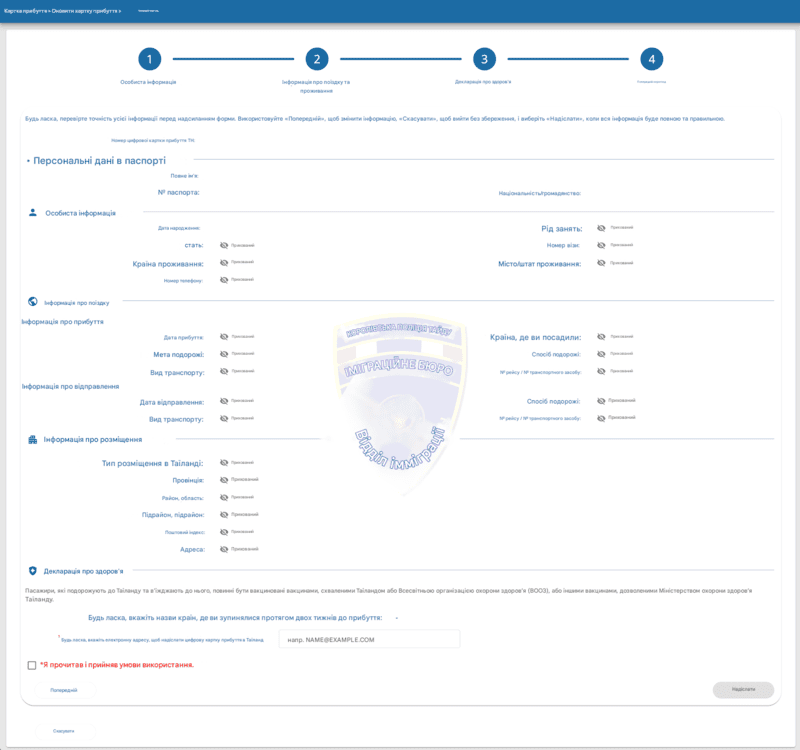This screenshot has height=750, width=800.
Task: Reveal 'Місто/штат проживання' hidden value
Action: pos(602,263)
